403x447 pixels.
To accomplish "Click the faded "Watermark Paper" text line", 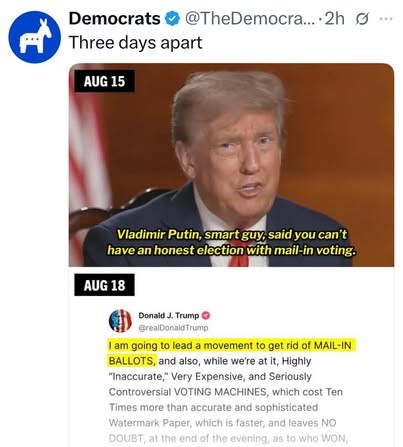I will [222, 423].
